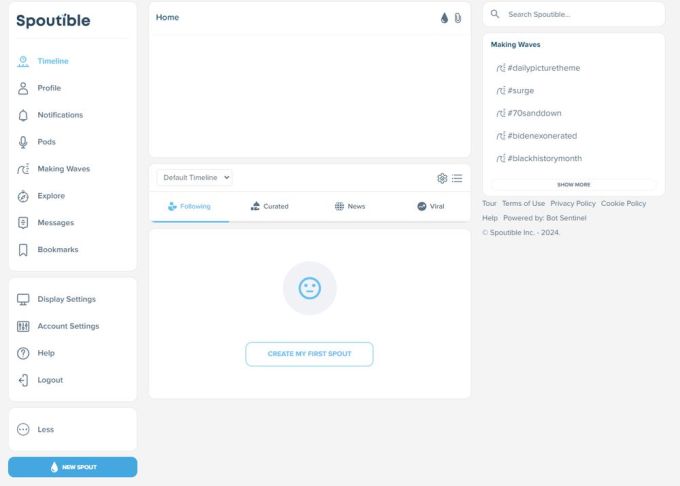This screenshot has width=680, height=486.
Task: Click the Display Settings monitor icon
Action: pyautogui.click(x=23, y=299)
